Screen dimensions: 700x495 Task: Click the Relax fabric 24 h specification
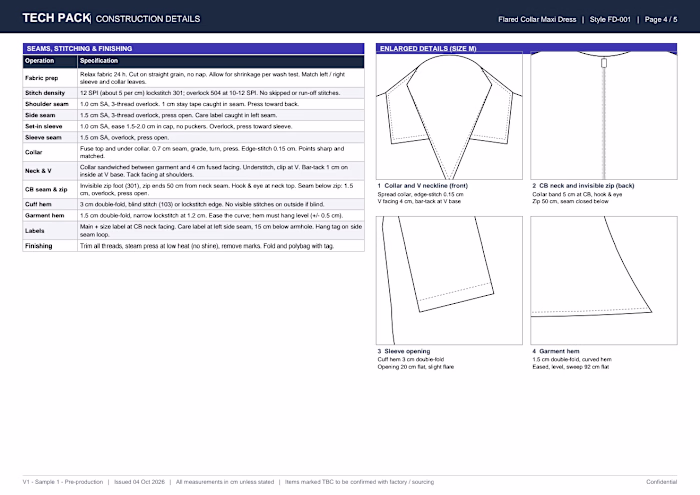pyautogui.click(x=212, y=78)
